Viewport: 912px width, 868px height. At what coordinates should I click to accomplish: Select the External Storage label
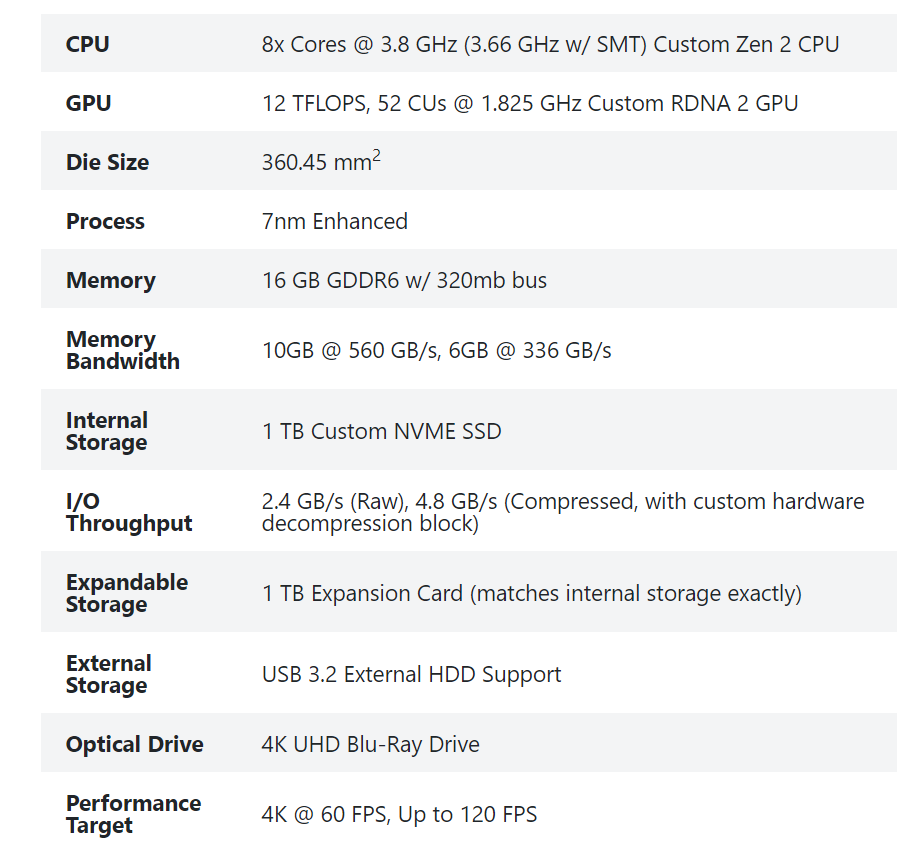(x=109, y=674)
